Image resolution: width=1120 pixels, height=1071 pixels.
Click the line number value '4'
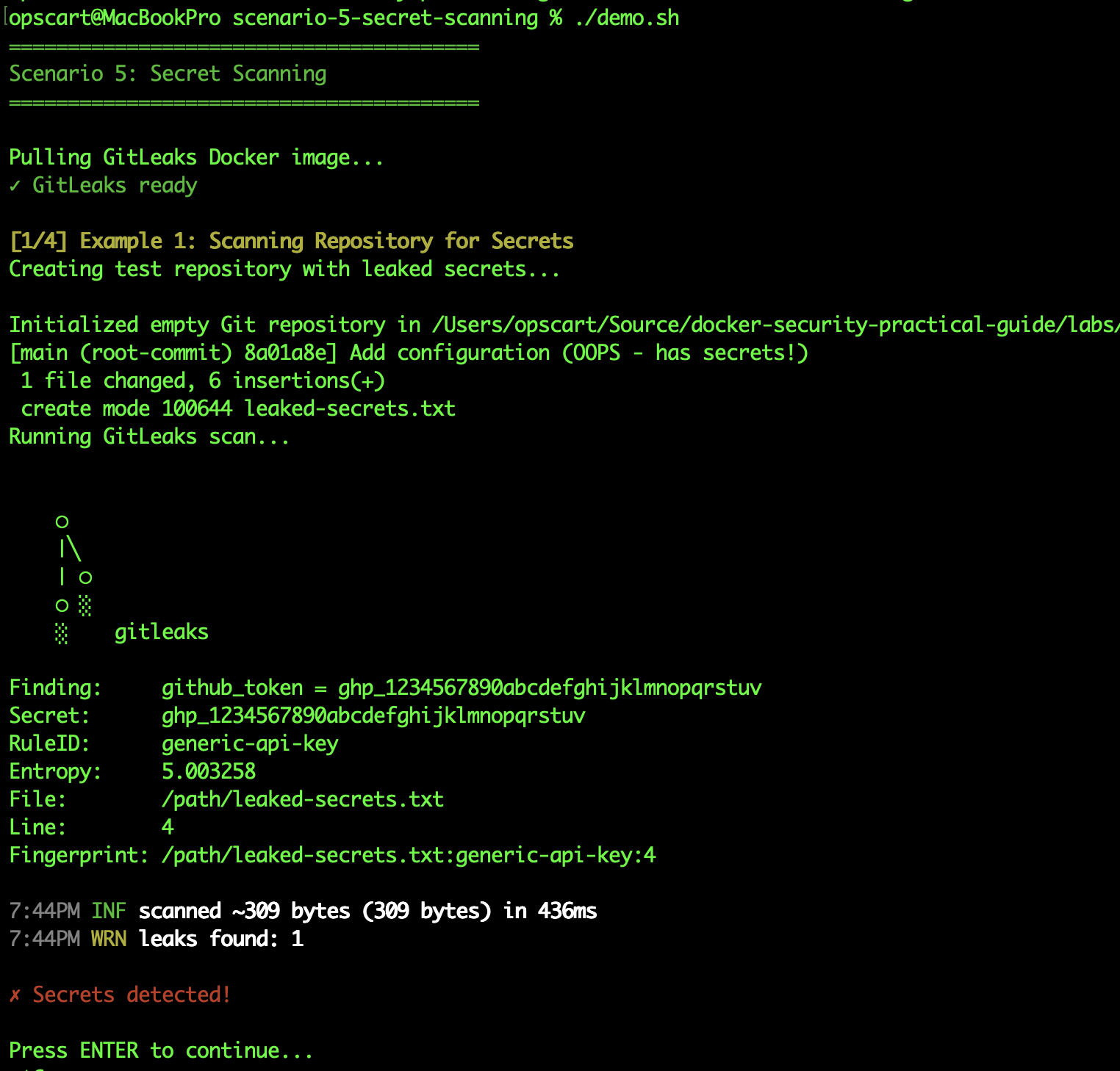(168, 827)
